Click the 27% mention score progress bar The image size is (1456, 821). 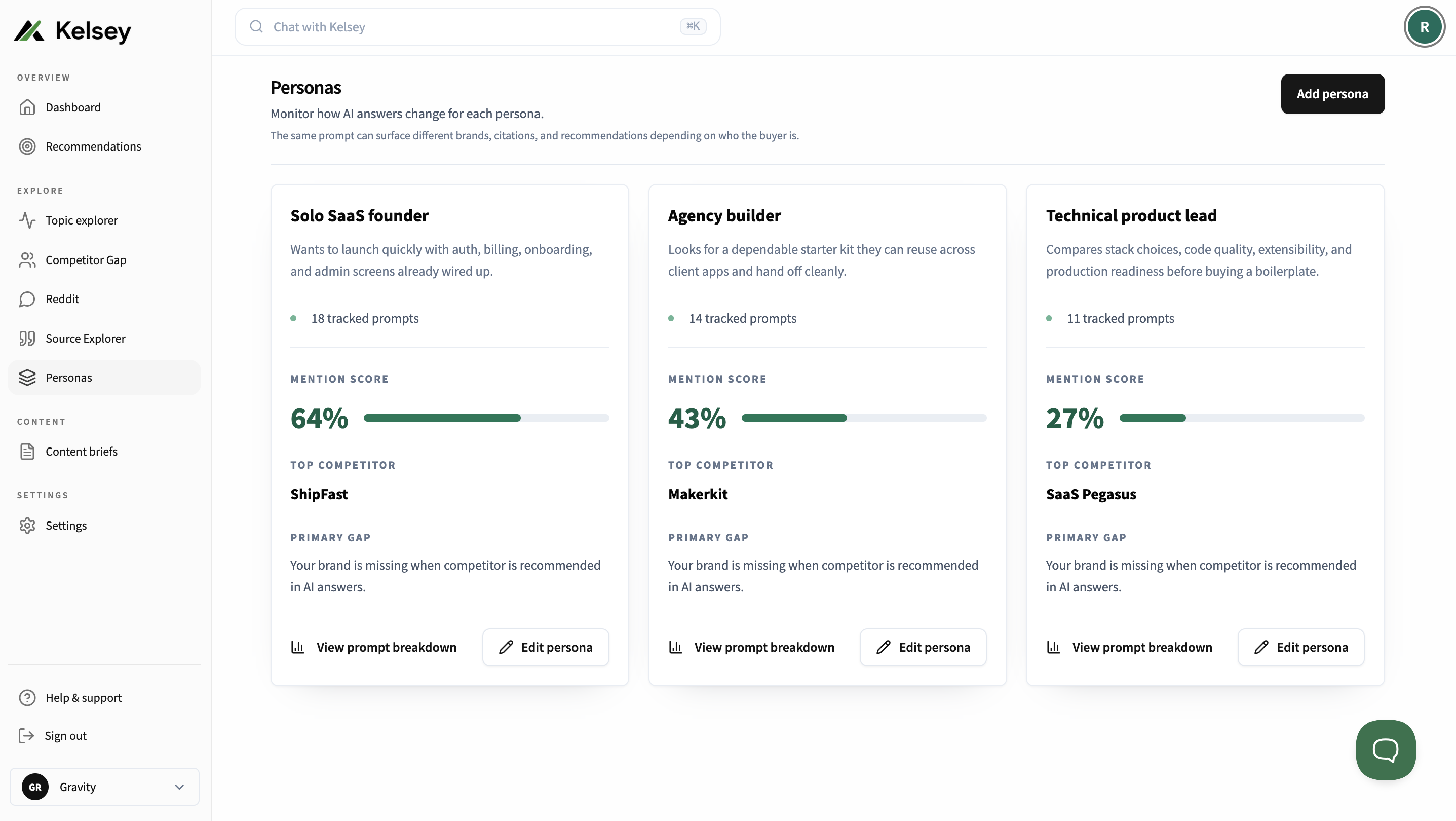point(1242,418)
